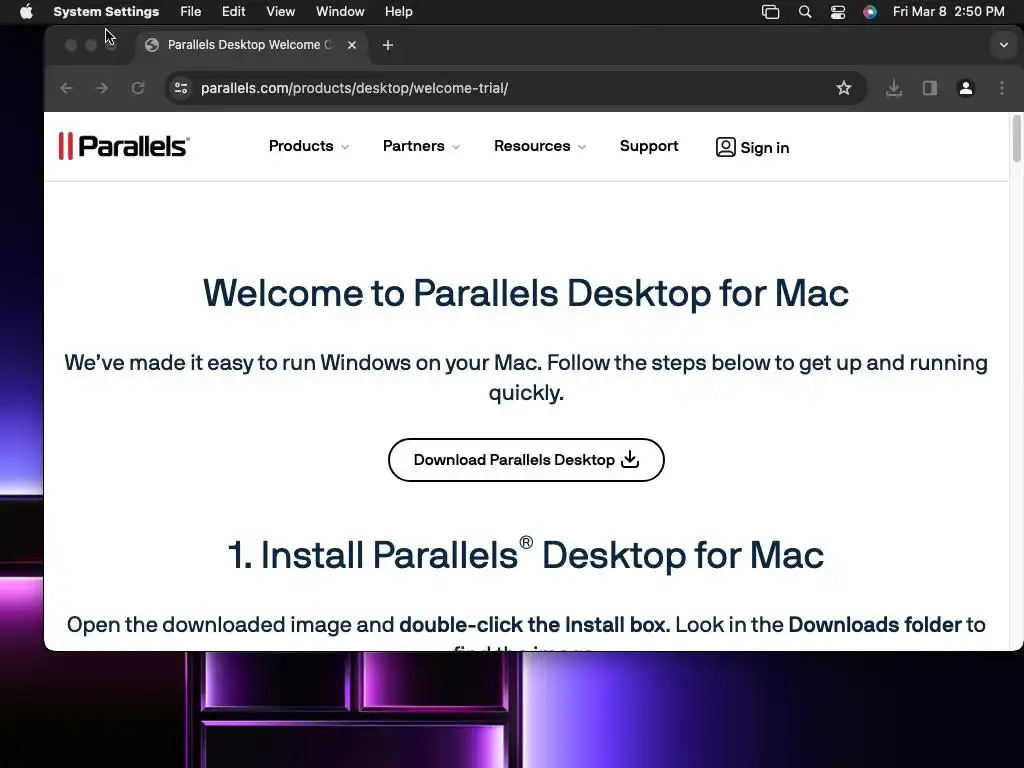Launch Siri from the menu bar

tap(870, 12)
